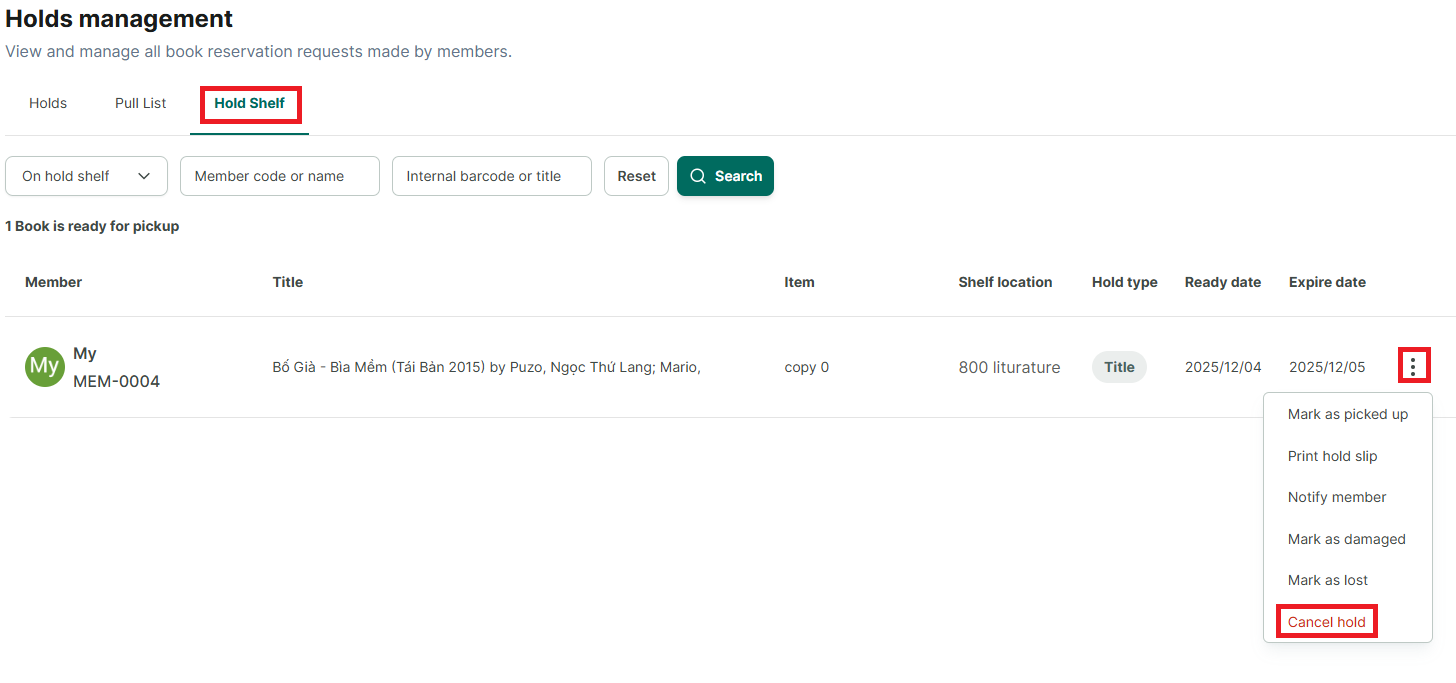Select the Hold Shelf tab
The width and height of the screenshot is (1456, 683).
[250, 104]
